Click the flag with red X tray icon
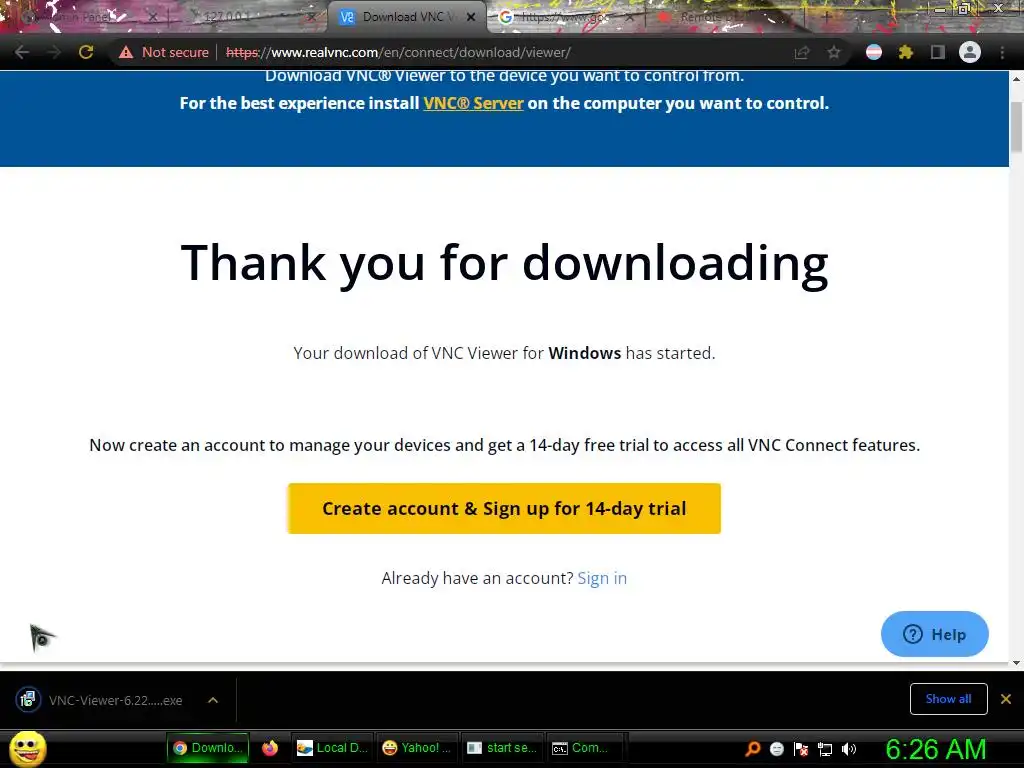Screen dimensions: 1024x768 click(x=801, y=749)
